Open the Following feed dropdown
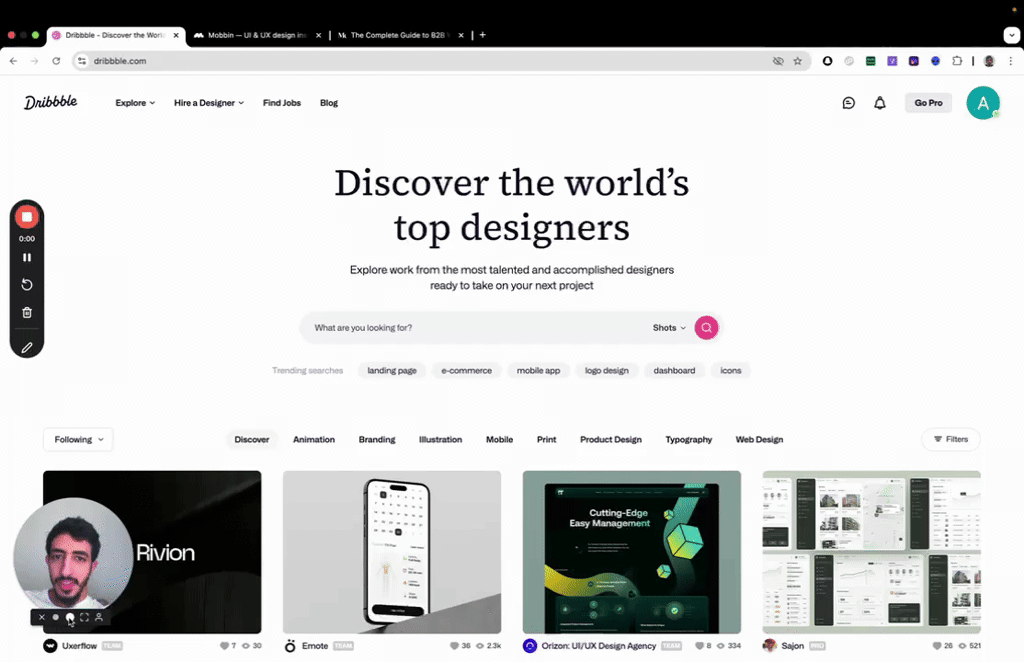 click(78, 439)
